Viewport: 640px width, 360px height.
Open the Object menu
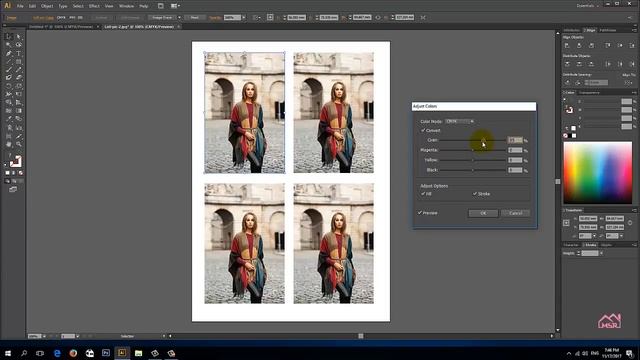pyautogui.click(x=47, y=6)
